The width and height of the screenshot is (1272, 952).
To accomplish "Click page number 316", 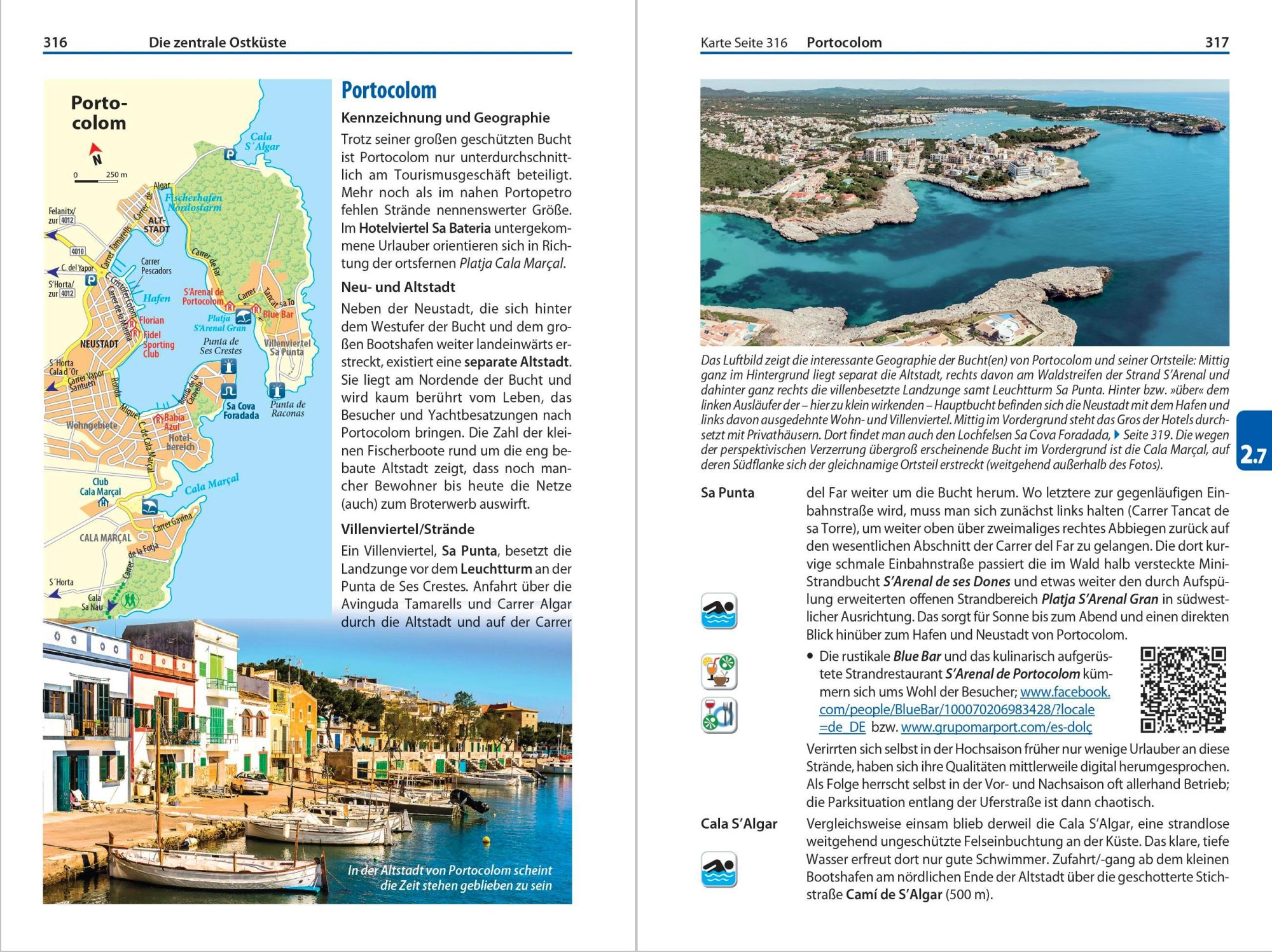I will 55,43.
